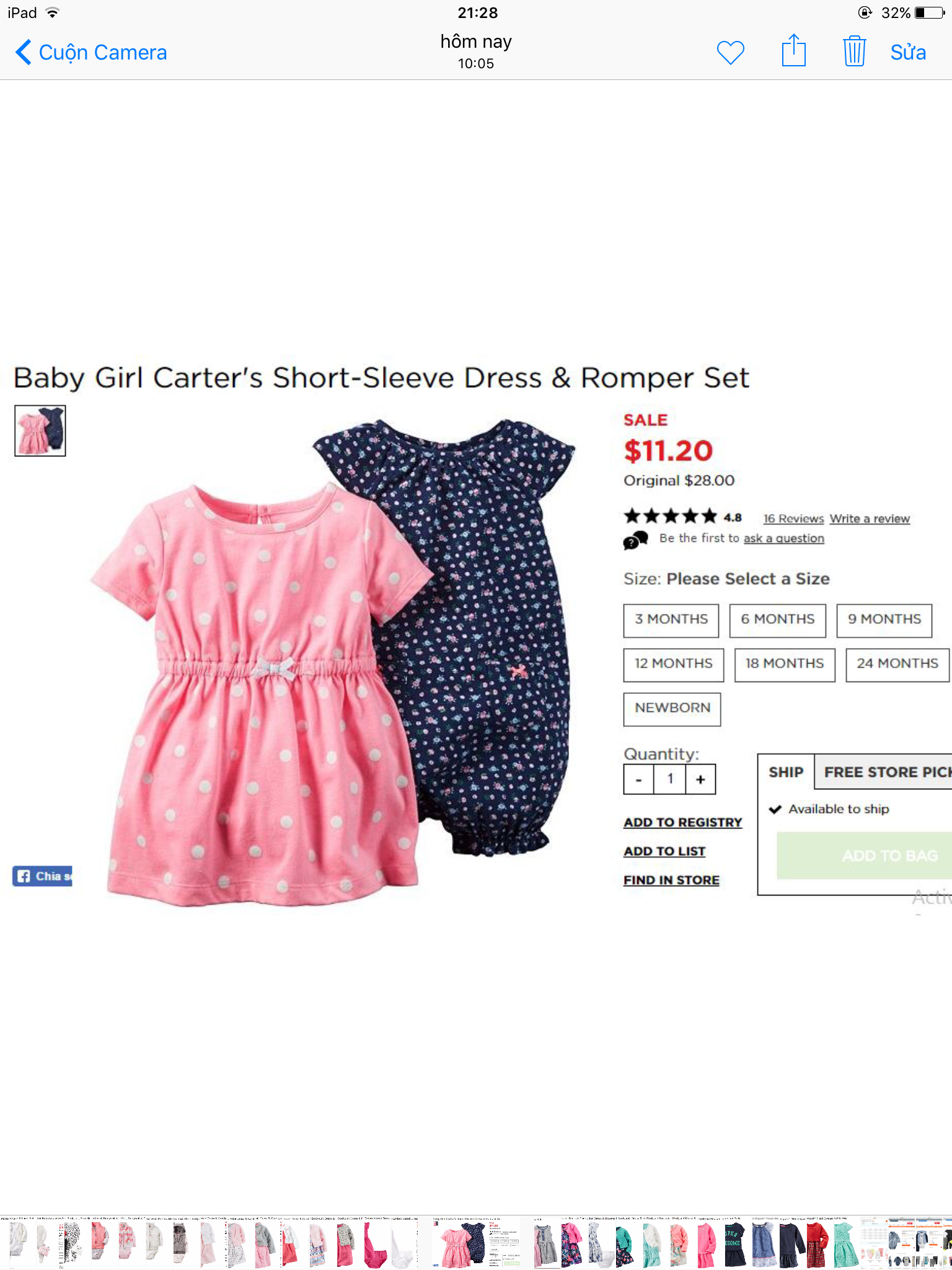Image resolution: width=952 pixels, height=1270 pixels.
Task: Click the five-star rating icons
Action: (670, 516)
